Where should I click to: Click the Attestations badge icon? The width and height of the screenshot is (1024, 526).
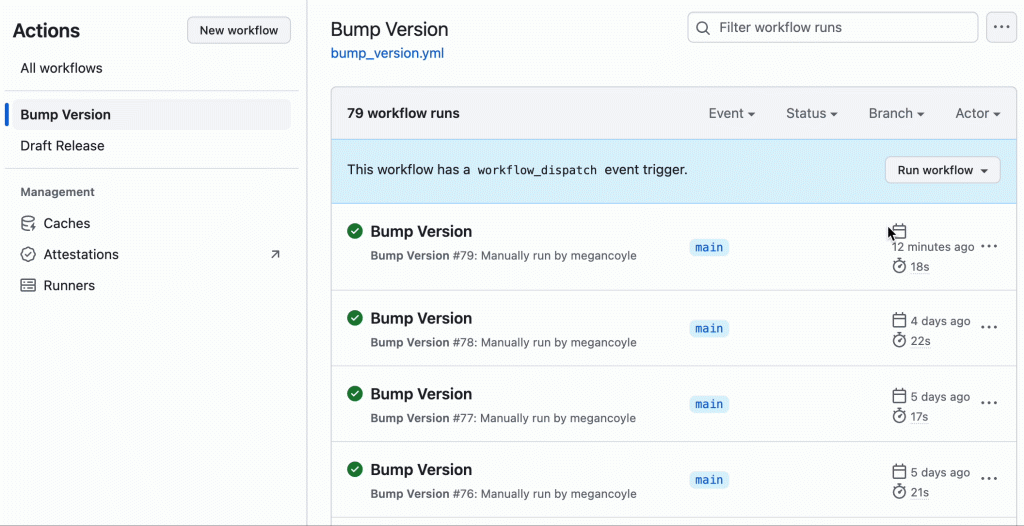28,255
